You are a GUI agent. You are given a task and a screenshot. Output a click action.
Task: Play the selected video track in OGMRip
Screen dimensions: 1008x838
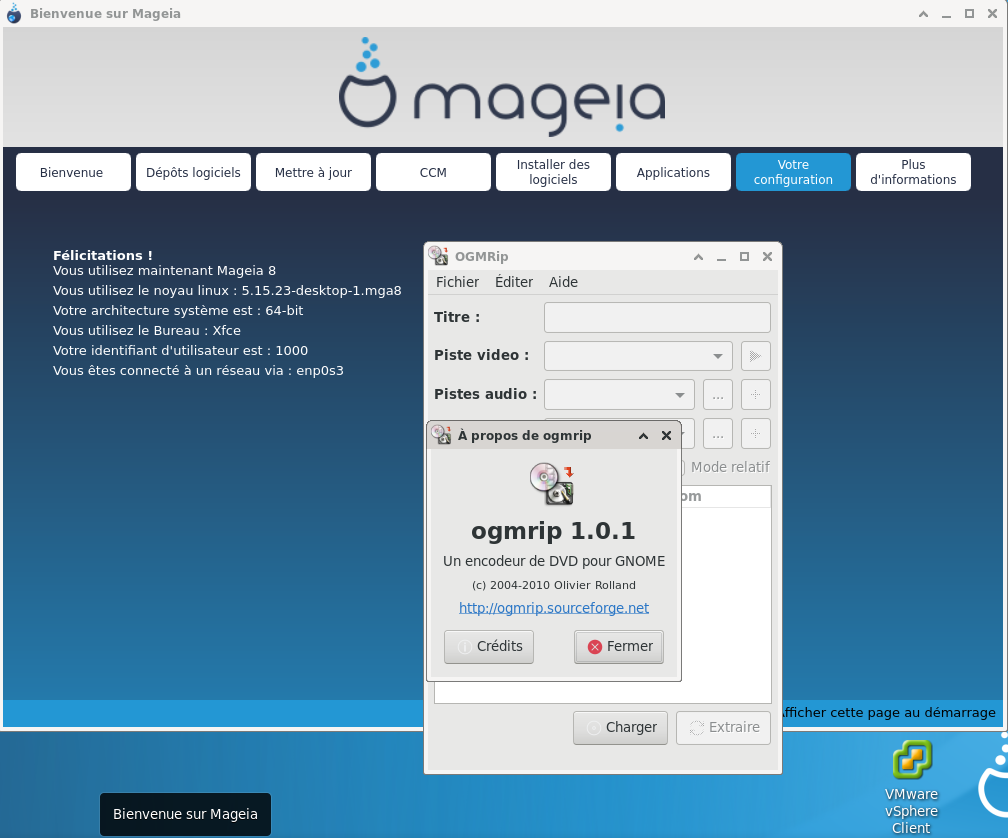pos(755,356)
